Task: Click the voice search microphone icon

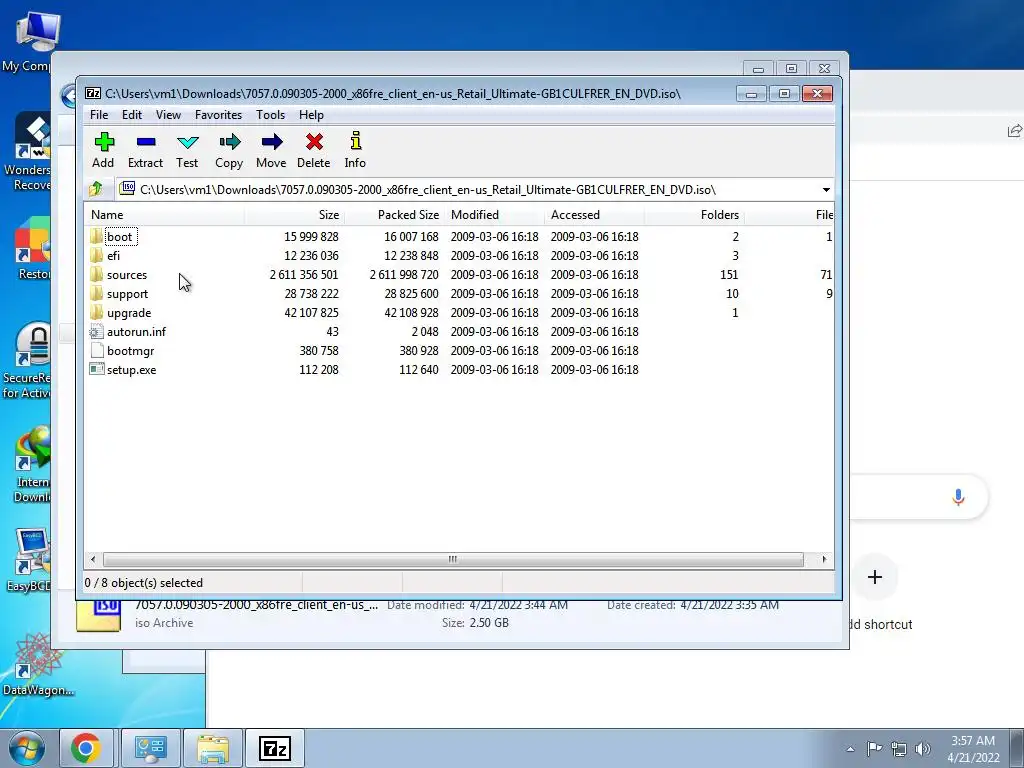Action: pos(958,497)
